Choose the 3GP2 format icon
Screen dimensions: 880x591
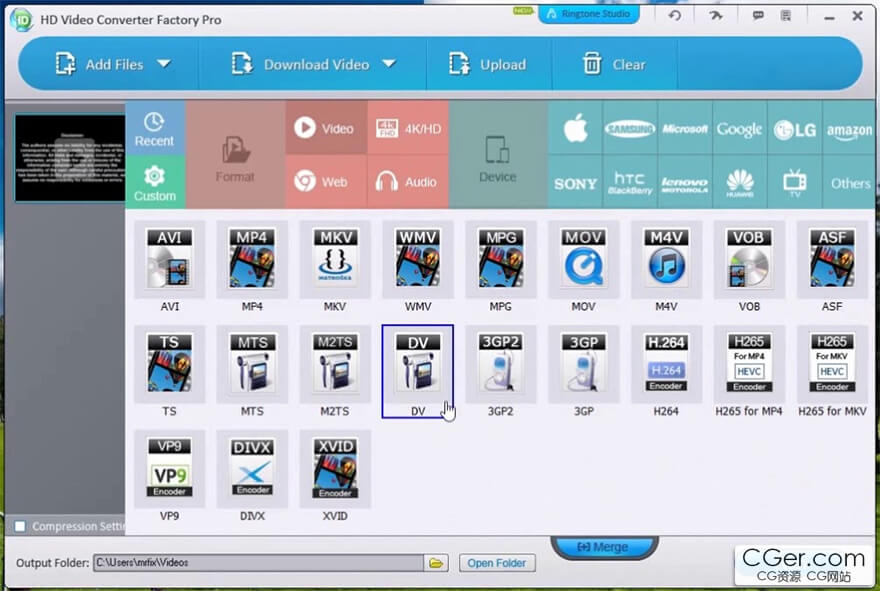501,364
